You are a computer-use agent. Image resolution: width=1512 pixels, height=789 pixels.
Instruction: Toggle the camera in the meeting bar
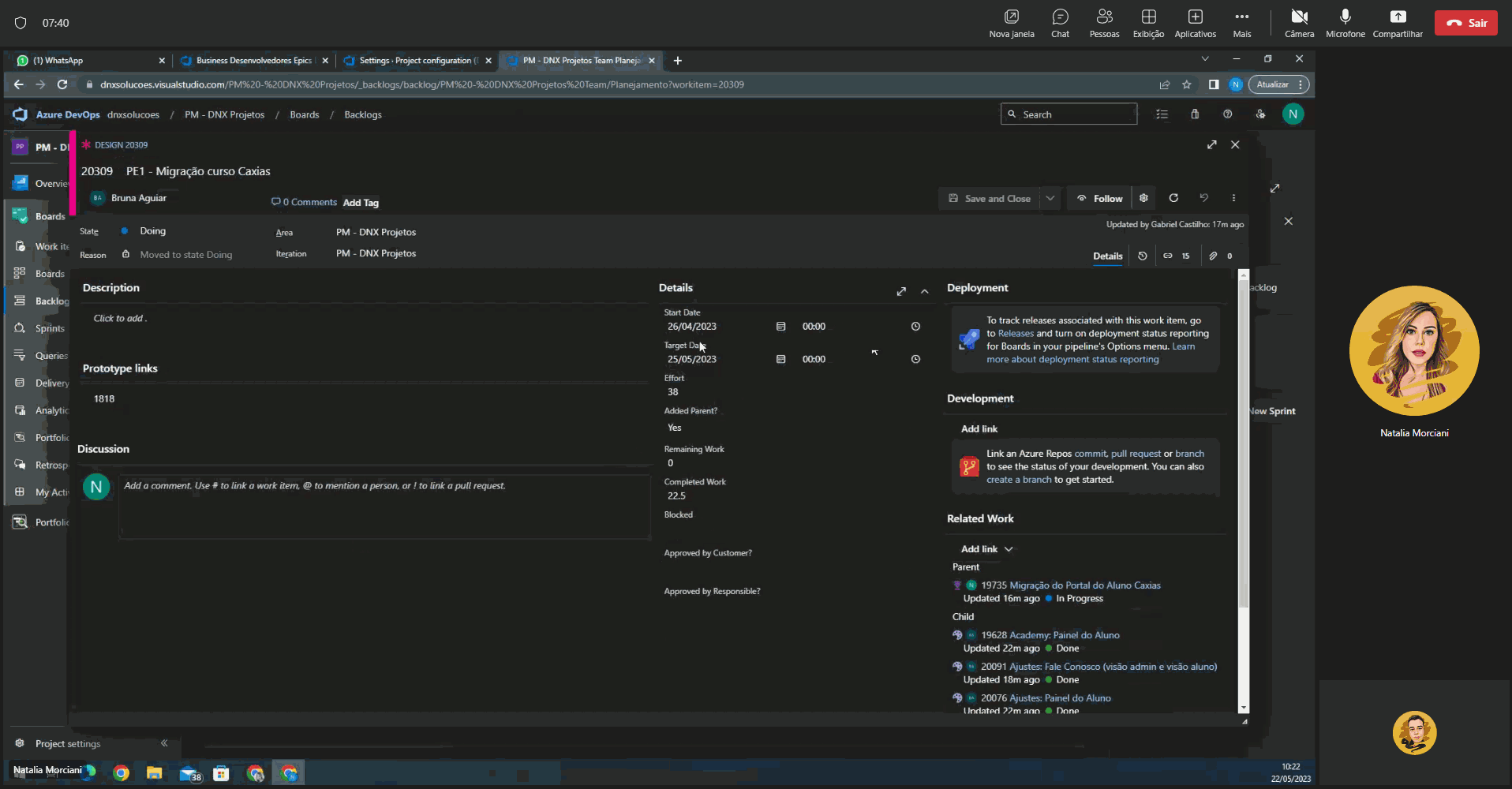1299,23
